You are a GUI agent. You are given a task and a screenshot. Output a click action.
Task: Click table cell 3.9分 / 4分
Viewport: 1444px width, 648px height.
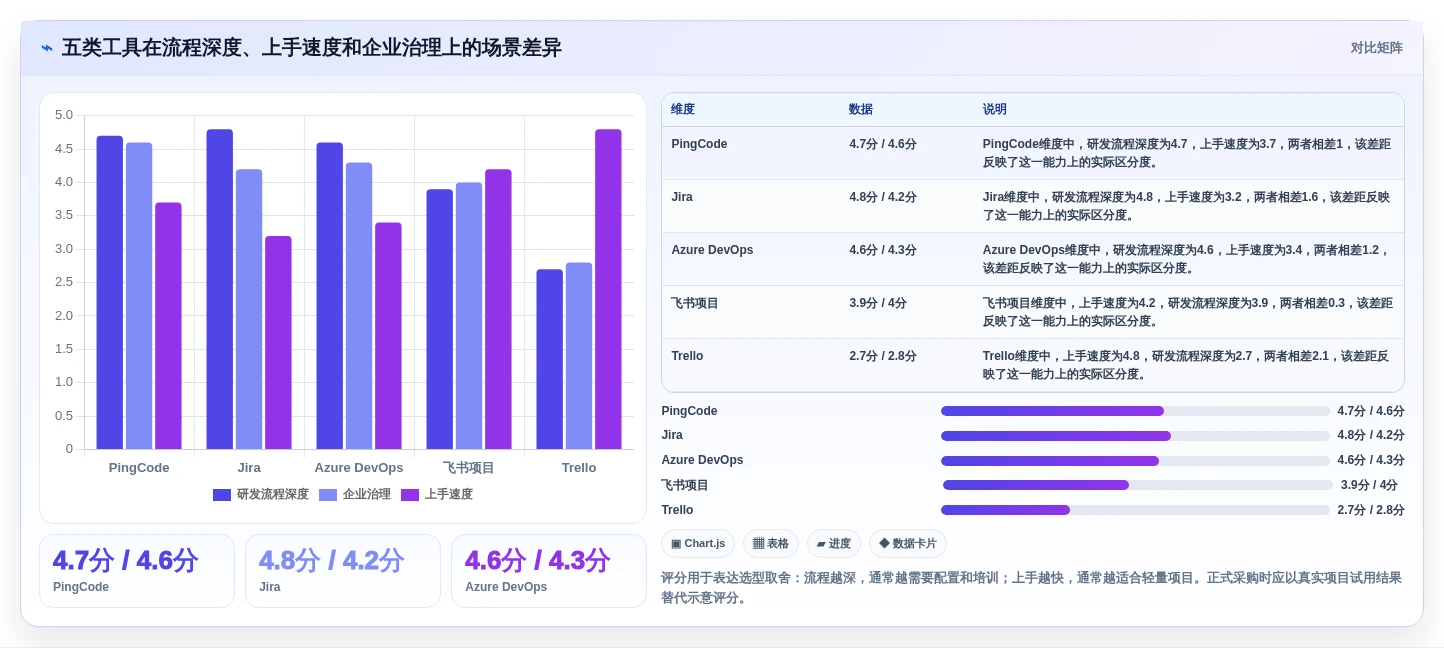click(x=878, y=303)
